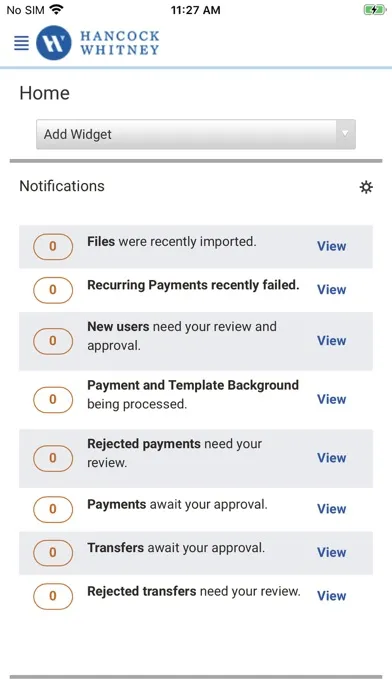
Task: View failed Recurring Payments
Action: coord(331,289)
